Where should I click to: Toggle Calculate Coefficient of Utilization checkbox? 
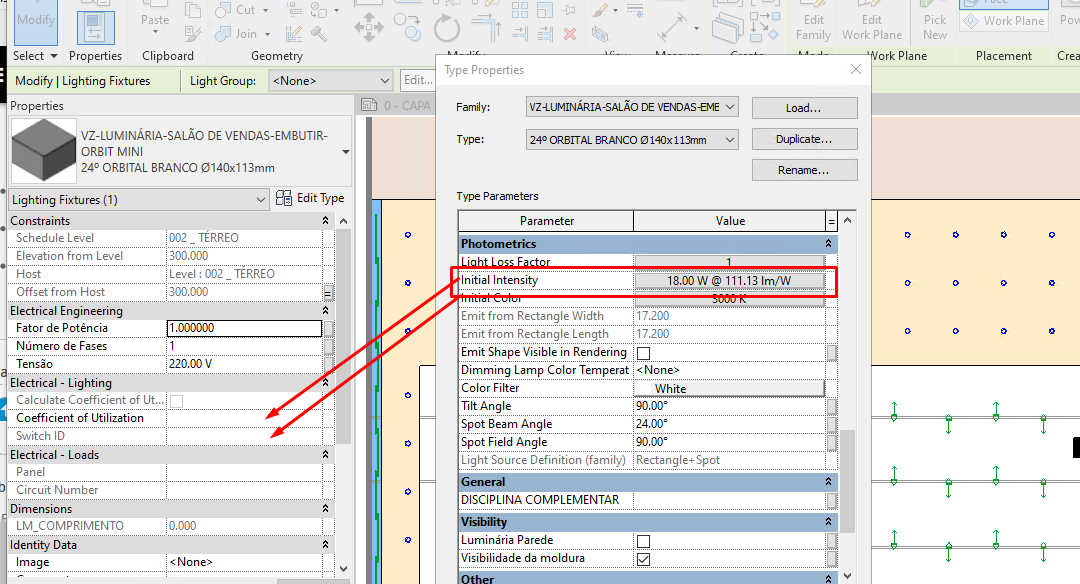click(176, 401)
